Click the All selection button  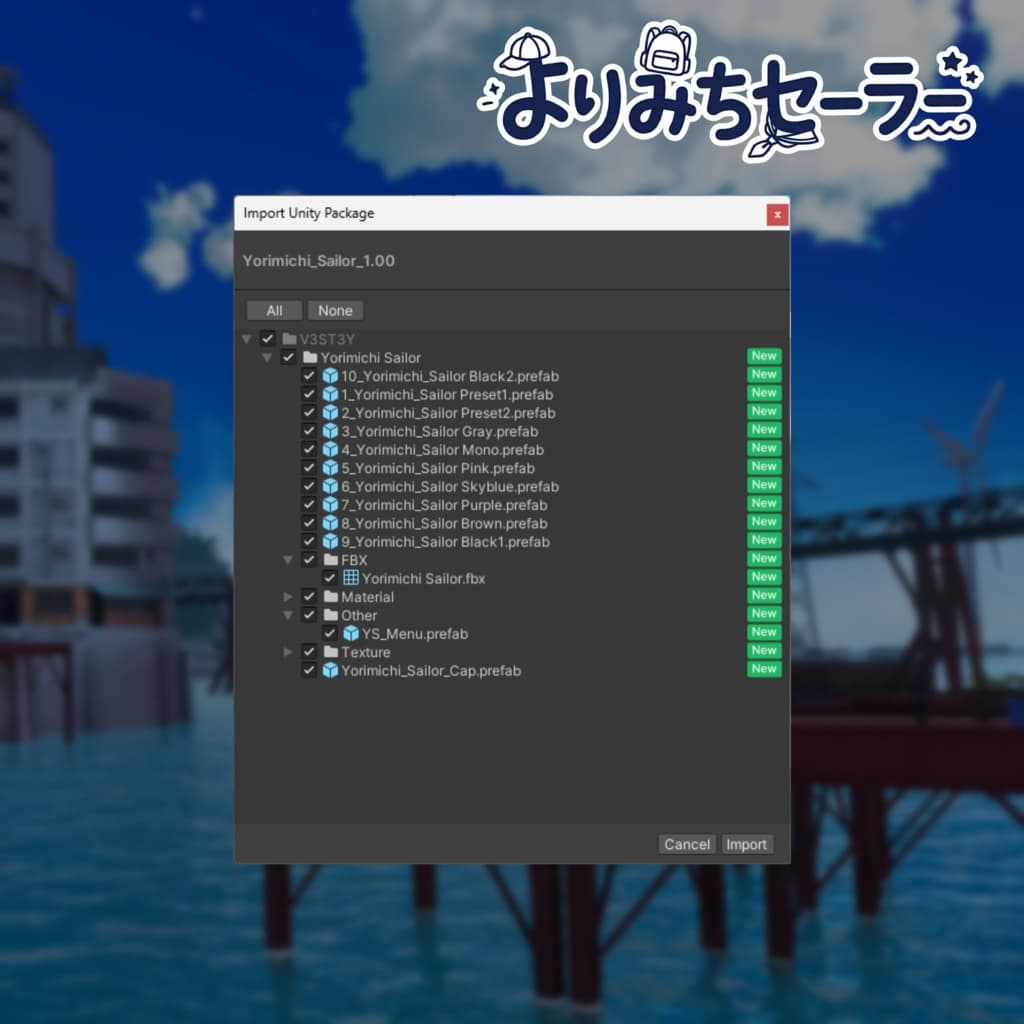(273, 310)
